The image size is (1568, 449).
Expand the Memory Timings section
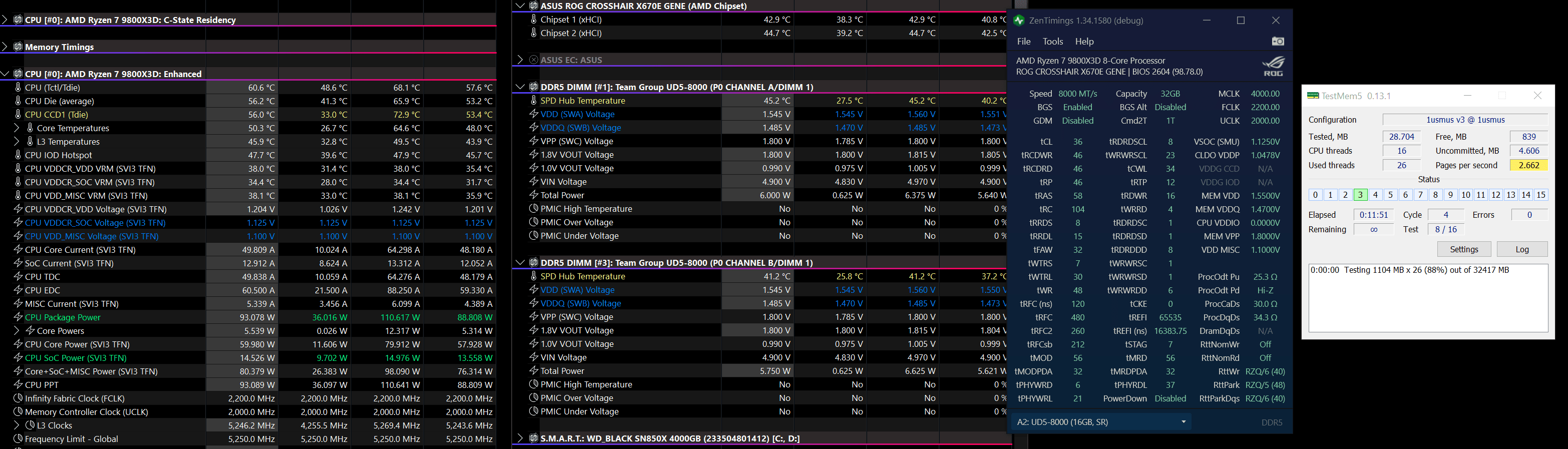click(x=5, y=47)
